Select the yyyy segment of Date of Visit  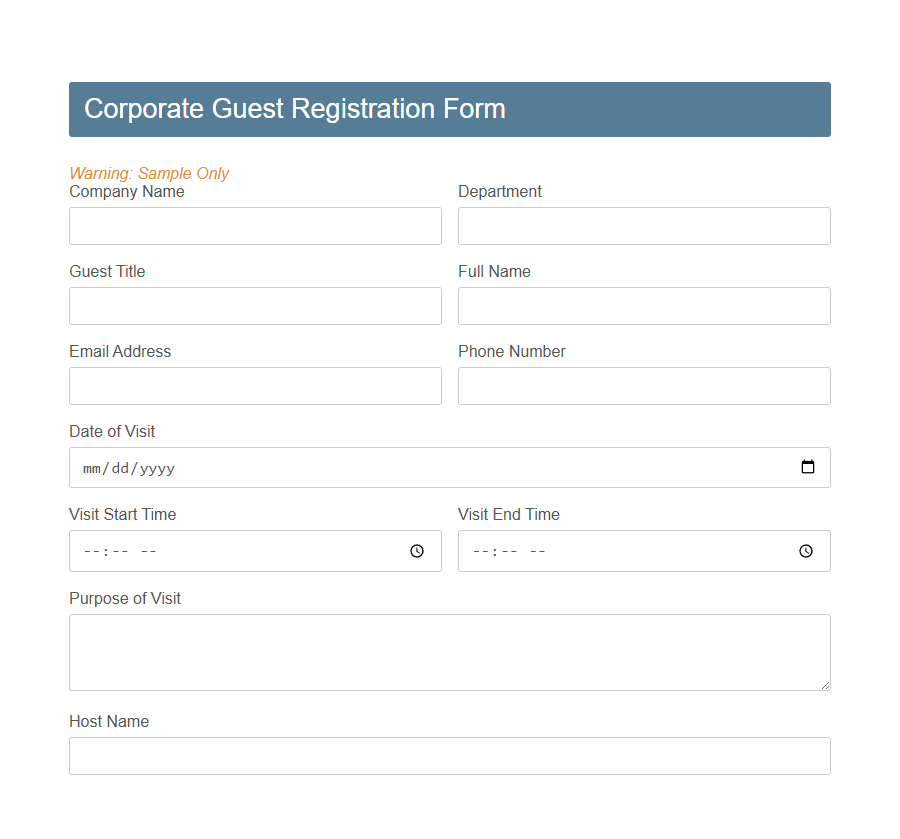pos(156,468)
